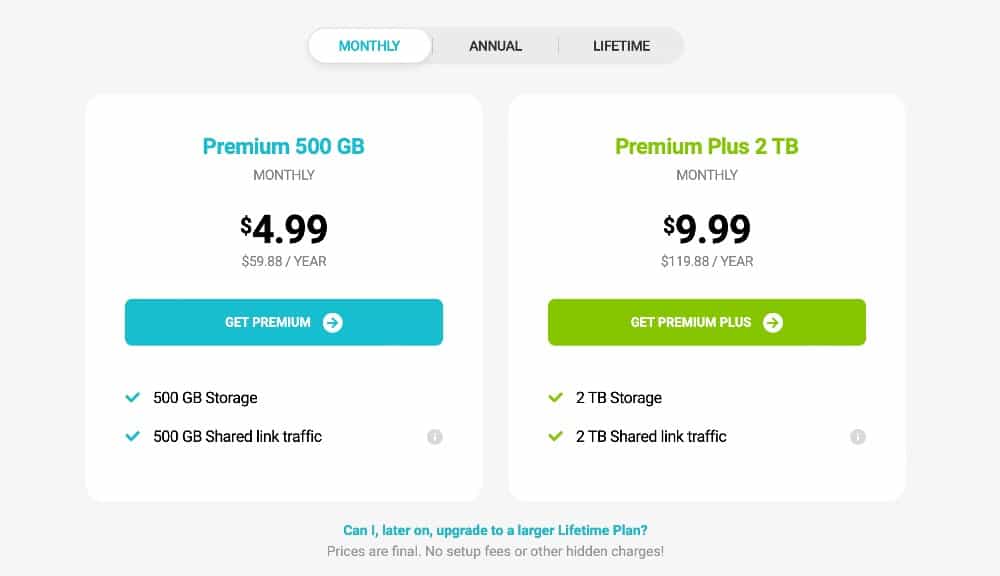This screenshot has height=576, width=1000.
Task: Show info for 2 TB Shared link traffic
Action: coord(858,437)
